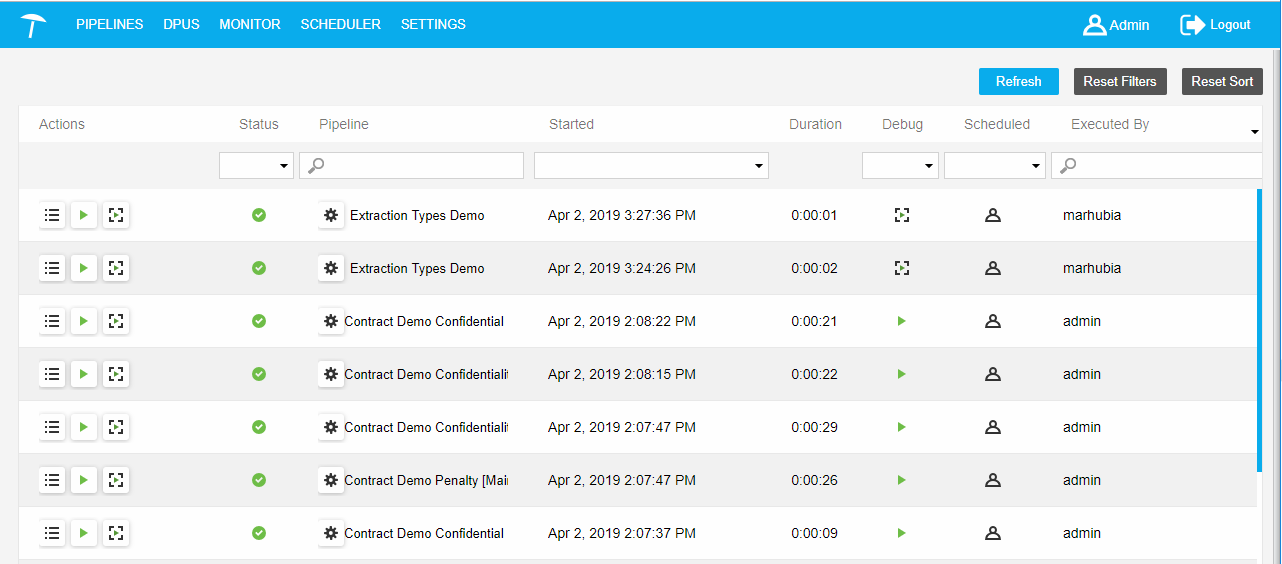Click the Reset Filters button

1120,82
